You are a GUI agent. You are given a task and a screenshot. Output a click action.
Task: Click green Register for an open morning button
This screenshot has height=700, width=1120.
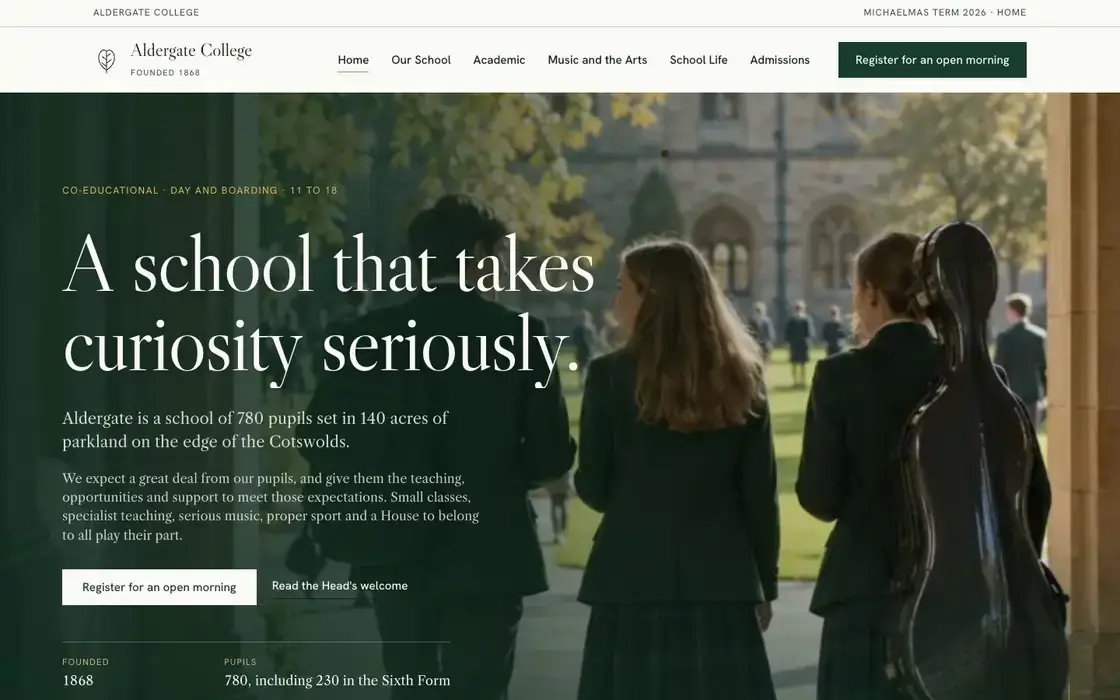[x=932, y=60]
